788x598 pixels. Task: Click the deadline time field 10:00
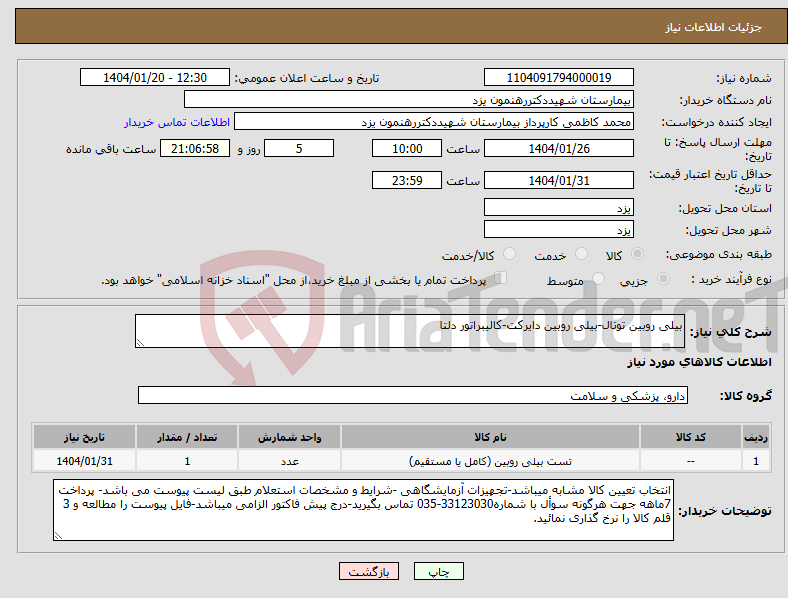coord(407,148)
